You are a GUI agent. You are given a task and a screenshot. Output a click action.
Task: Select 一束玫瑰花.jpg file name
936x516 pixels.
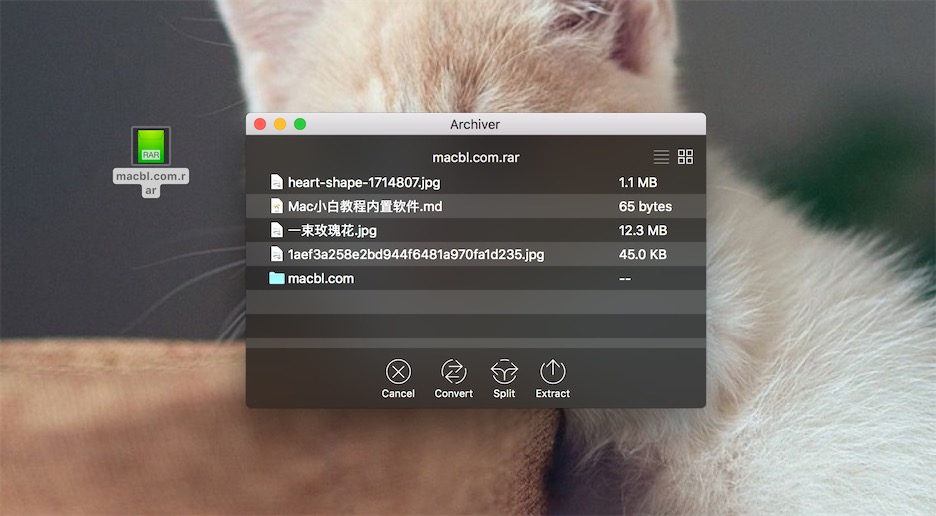pos(332,231)
